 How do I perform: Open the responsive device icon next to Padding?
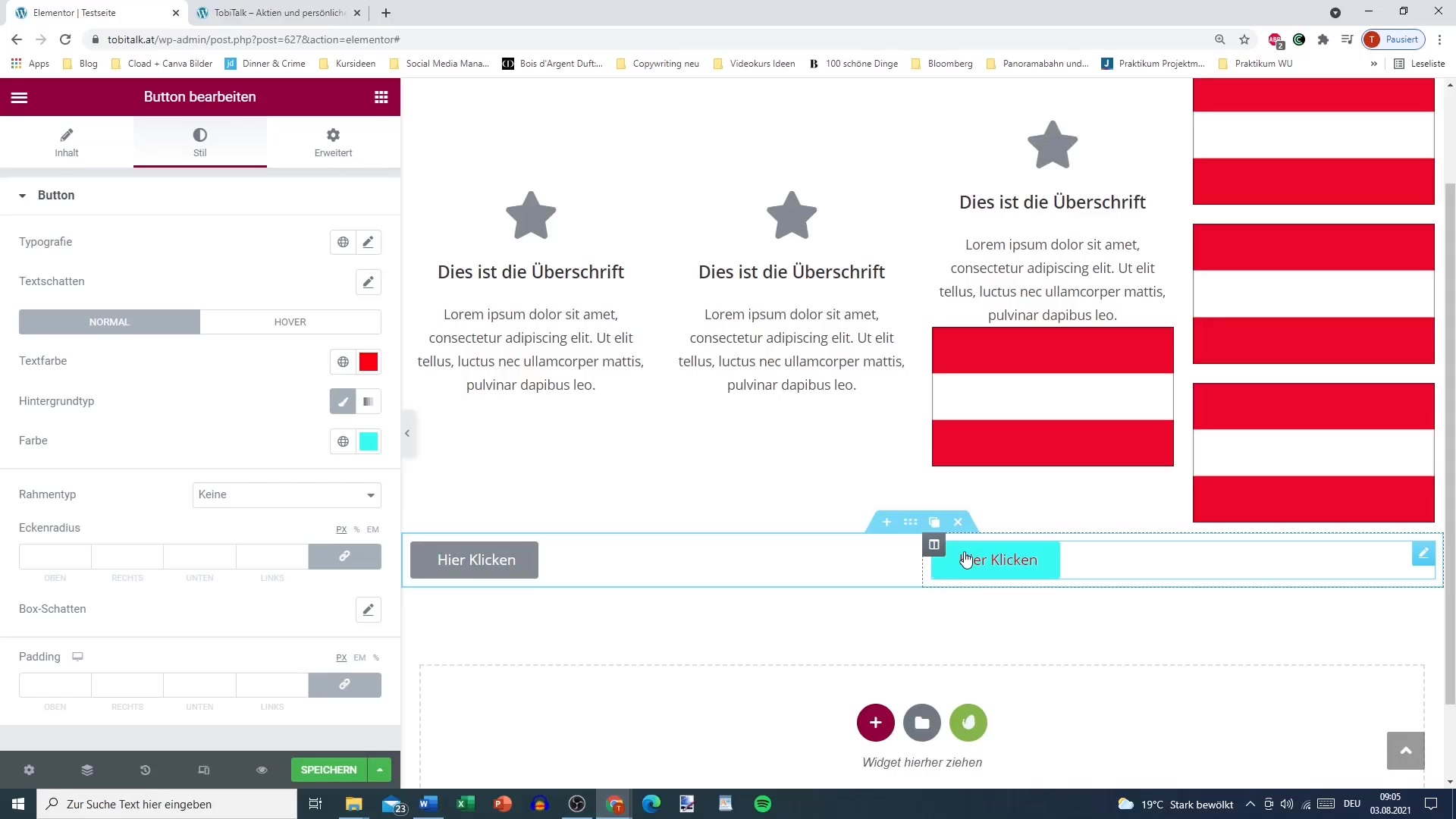[77, 657]
